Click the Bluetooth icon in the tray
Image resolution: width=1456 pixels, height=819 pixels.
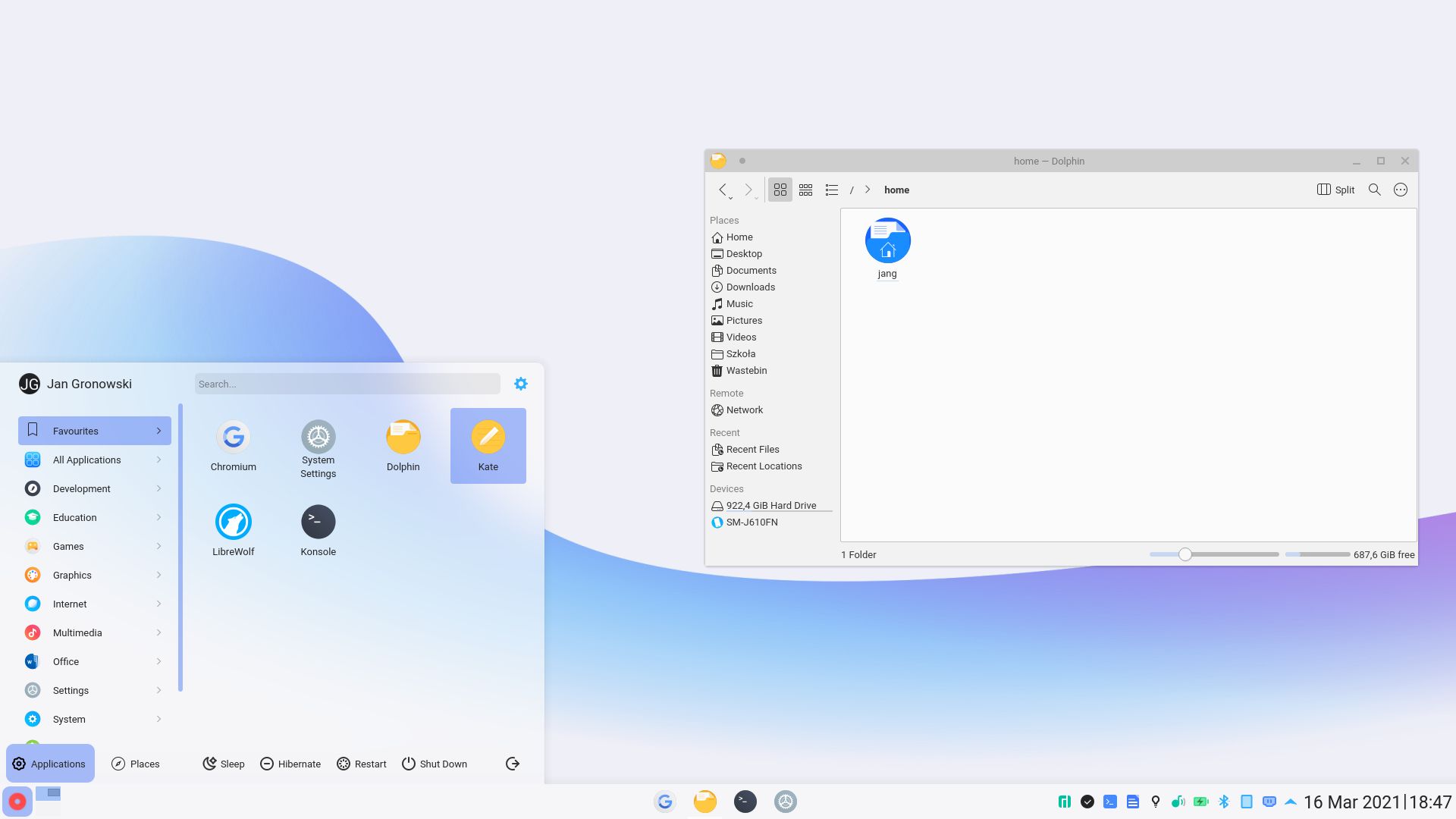pyautogui.click(x=1224, y=801)
